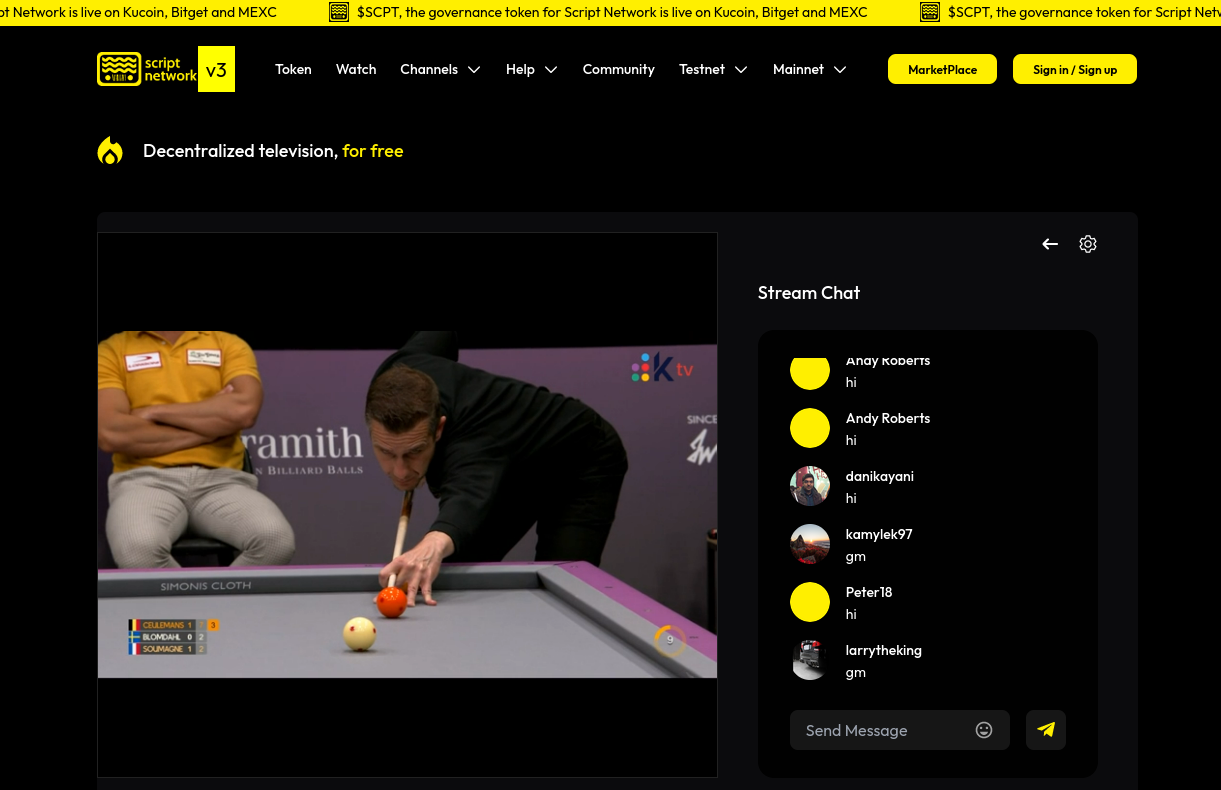Click the MarketPlace button

[942, 69]
